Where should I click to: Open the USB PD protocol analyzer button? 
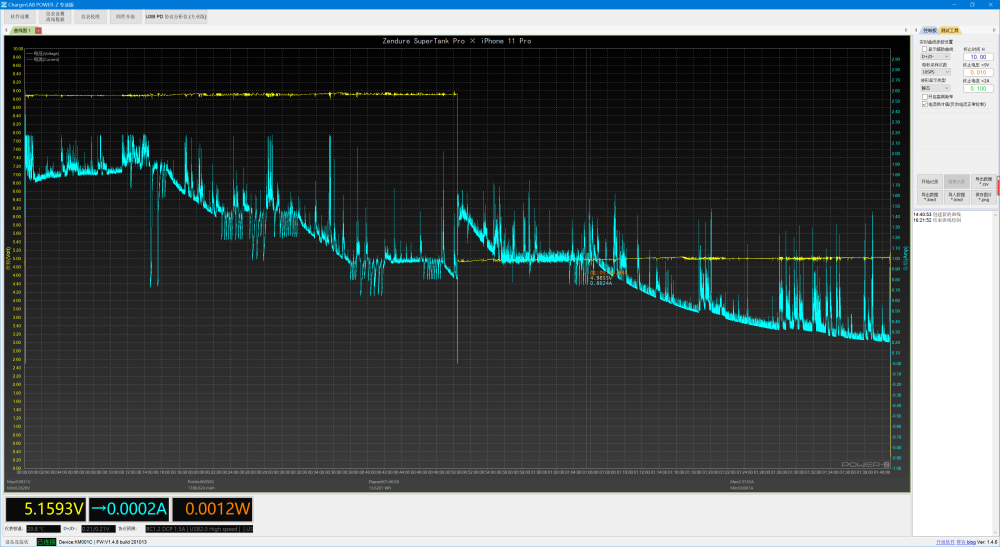[175, 17]
